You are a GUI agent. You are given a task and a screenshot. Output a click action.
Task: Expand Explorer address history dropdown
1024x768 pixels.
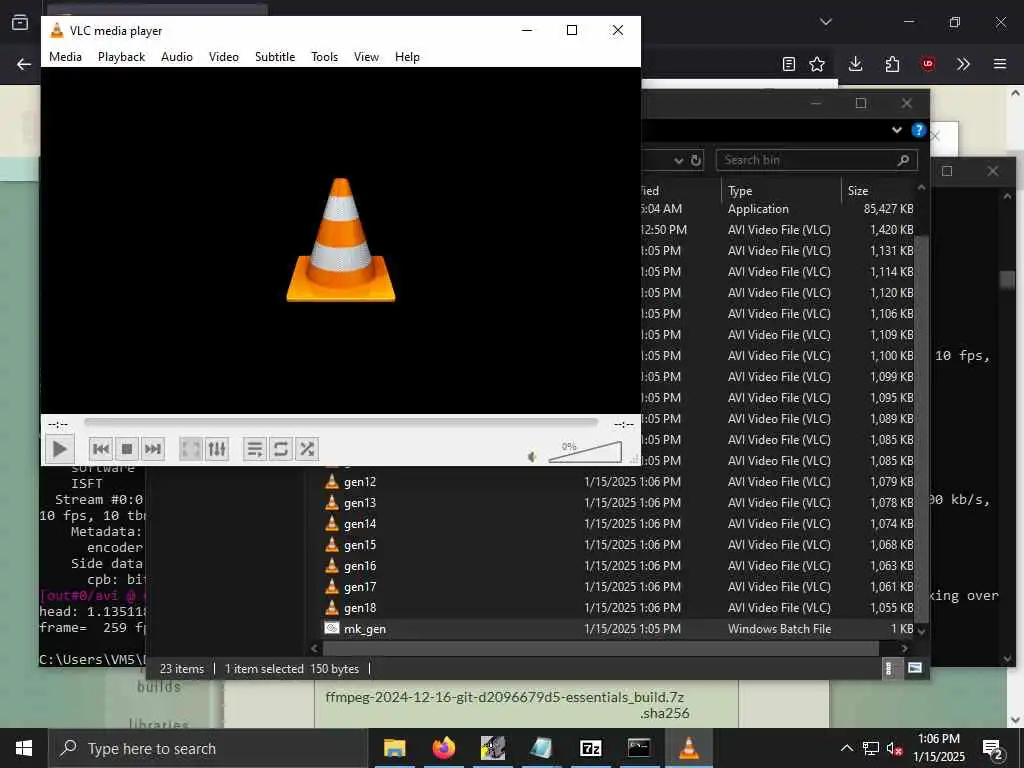tap(679, 161)
